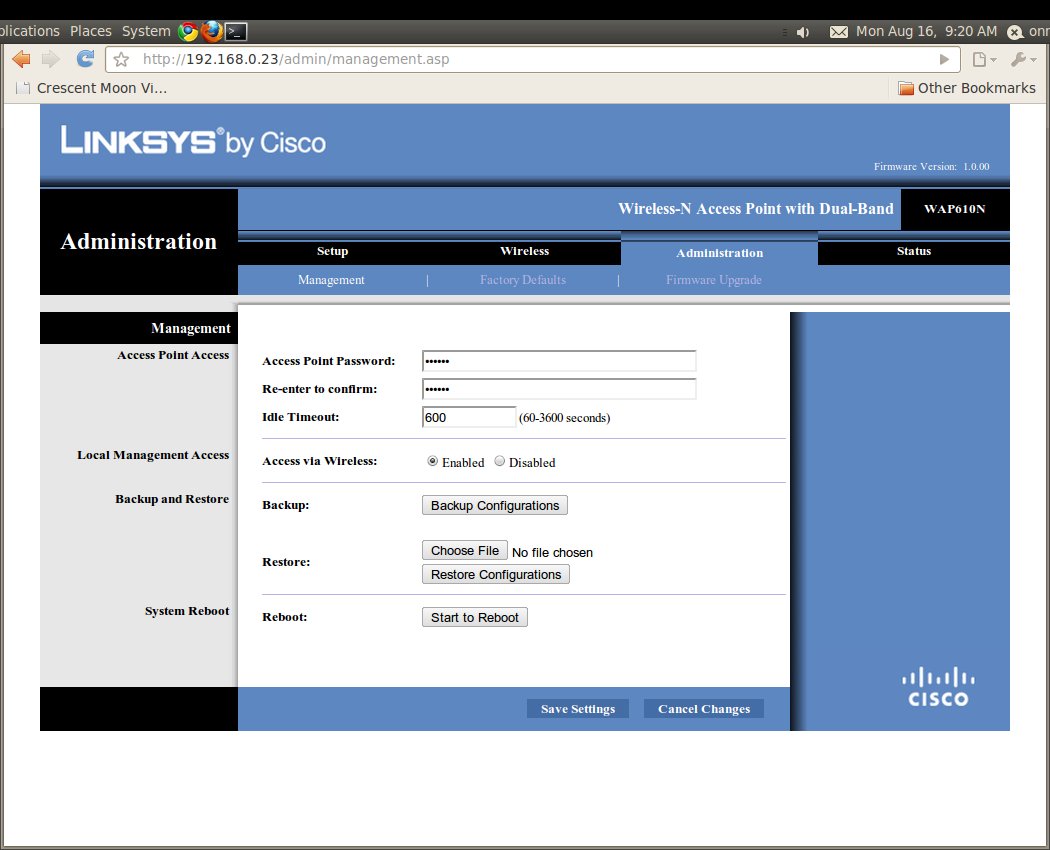The height and width of the screenshot is (850, 1050).
Task: Open the Other Bookmarks folder
Action: [966, 88]
